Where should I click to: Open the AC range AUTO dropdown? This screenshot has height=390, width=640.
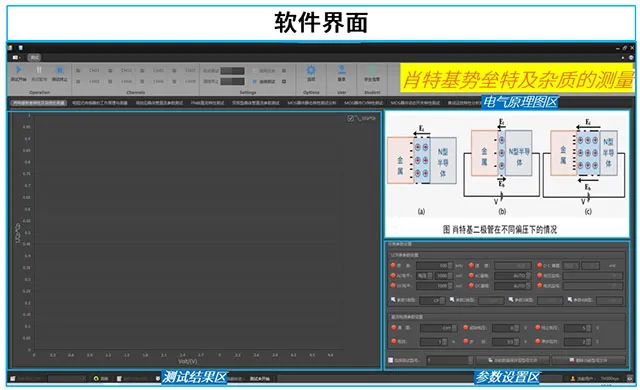click(x=513, y=276)
